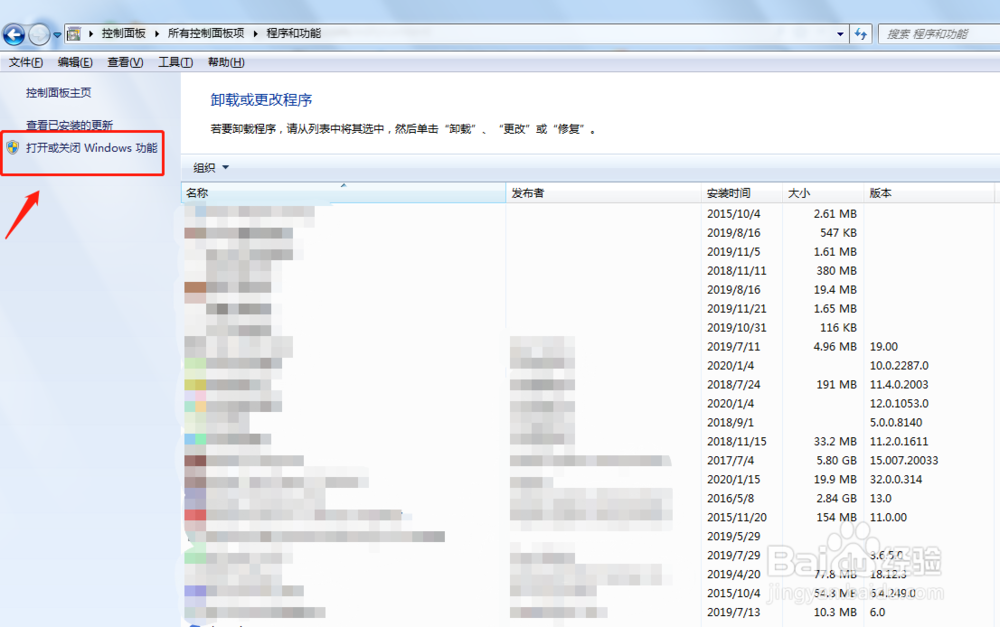Open the 工具(T) menu
This screenshot has height=627, width=1000.
[x=175, y=62]
